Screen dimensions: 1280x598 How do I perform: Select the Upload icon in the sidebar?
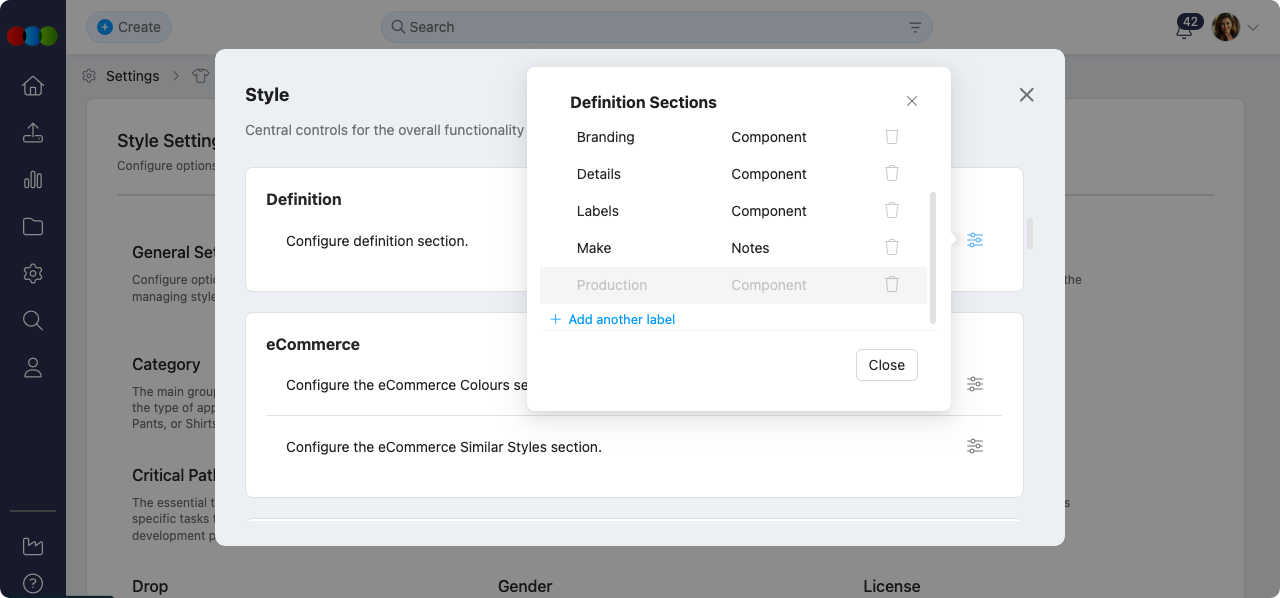pos(32,133)
